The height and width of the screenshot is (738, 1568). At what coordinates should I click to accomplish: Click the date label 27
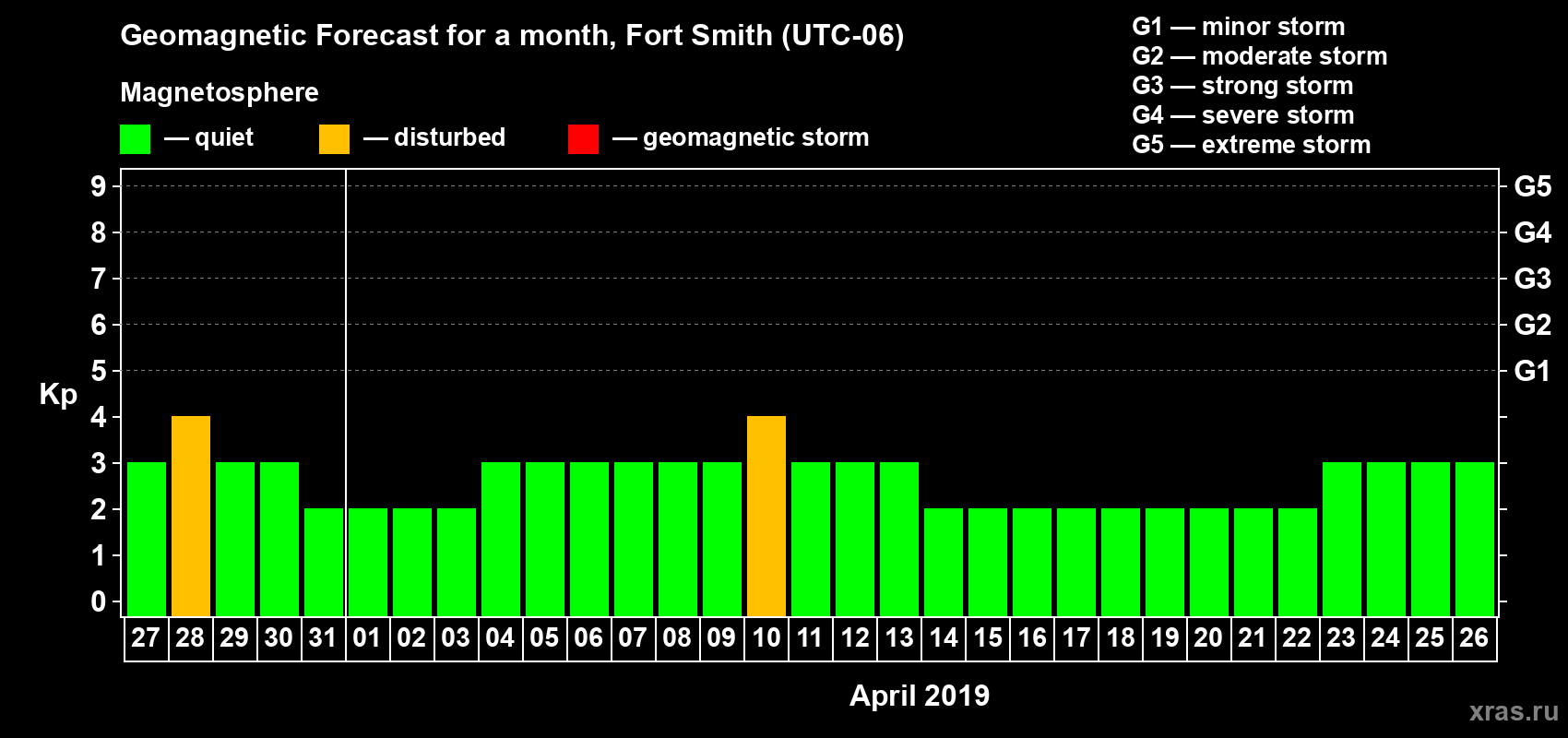146,638
